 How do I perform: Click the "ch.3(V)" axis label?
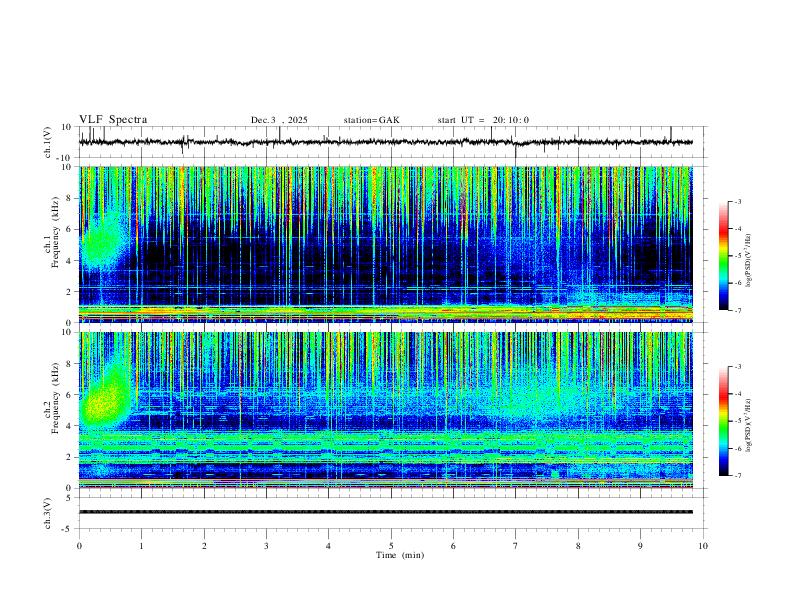[48, 513]
